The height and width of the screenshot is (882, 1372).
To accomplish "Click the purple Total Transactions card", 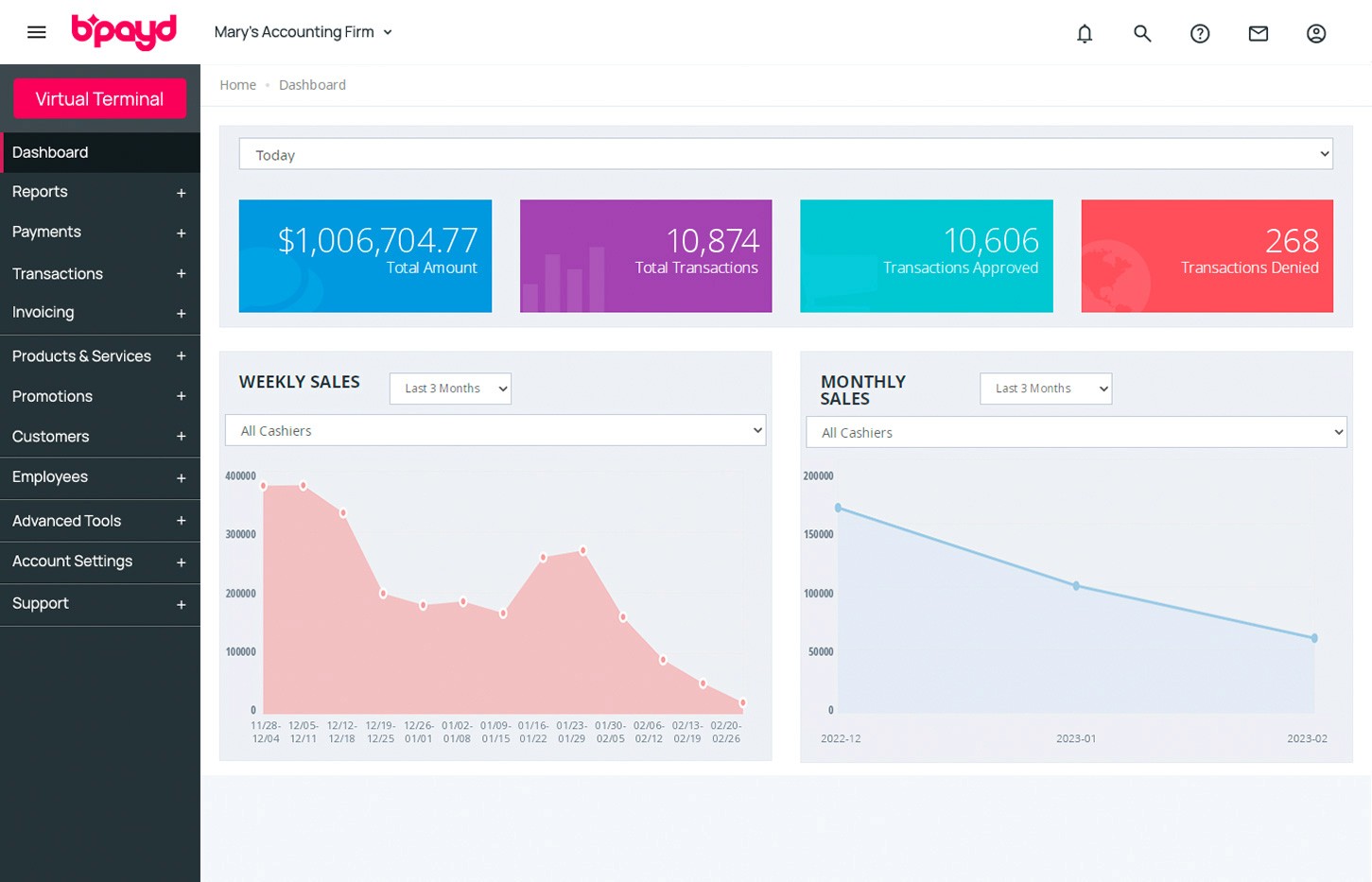I will point(646,256).
